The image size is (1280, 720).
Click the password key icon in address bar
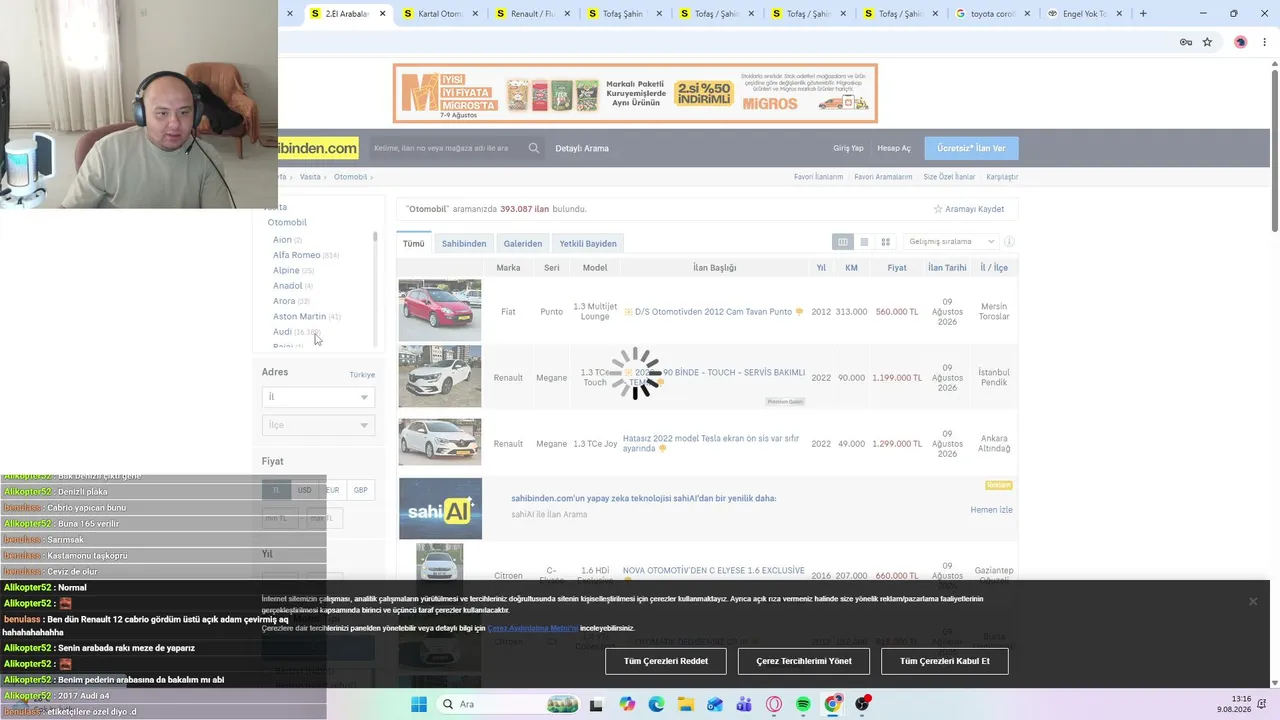[1185, 42]
